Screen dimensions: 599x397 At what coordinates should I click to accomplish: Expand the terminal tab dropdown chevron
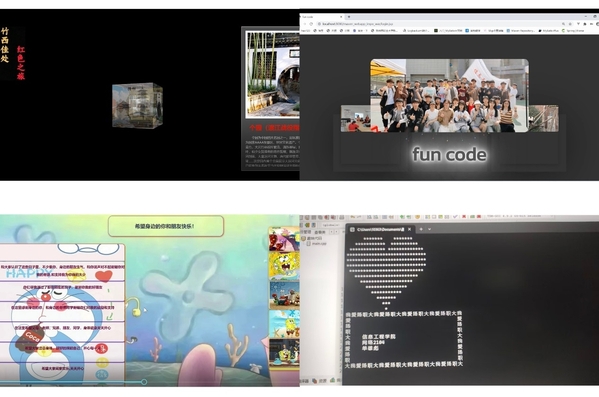coord(429,229)
